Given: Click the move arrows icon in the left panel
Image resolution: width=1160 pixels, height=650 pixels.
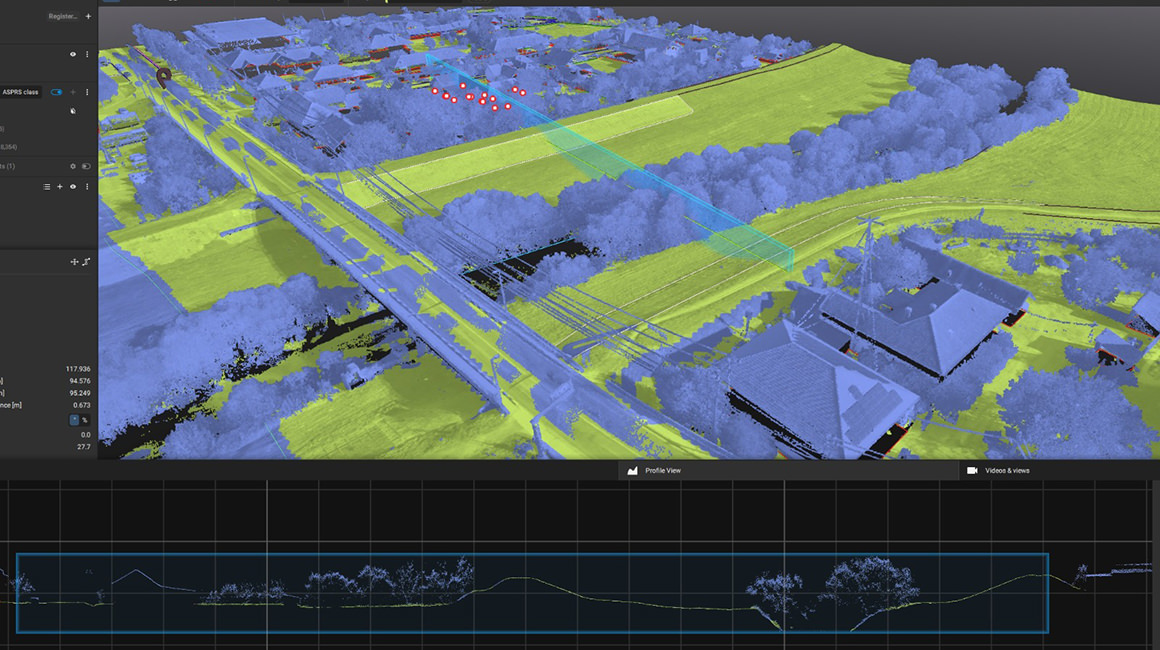Looking at the screenshot, I should [74, 262].
